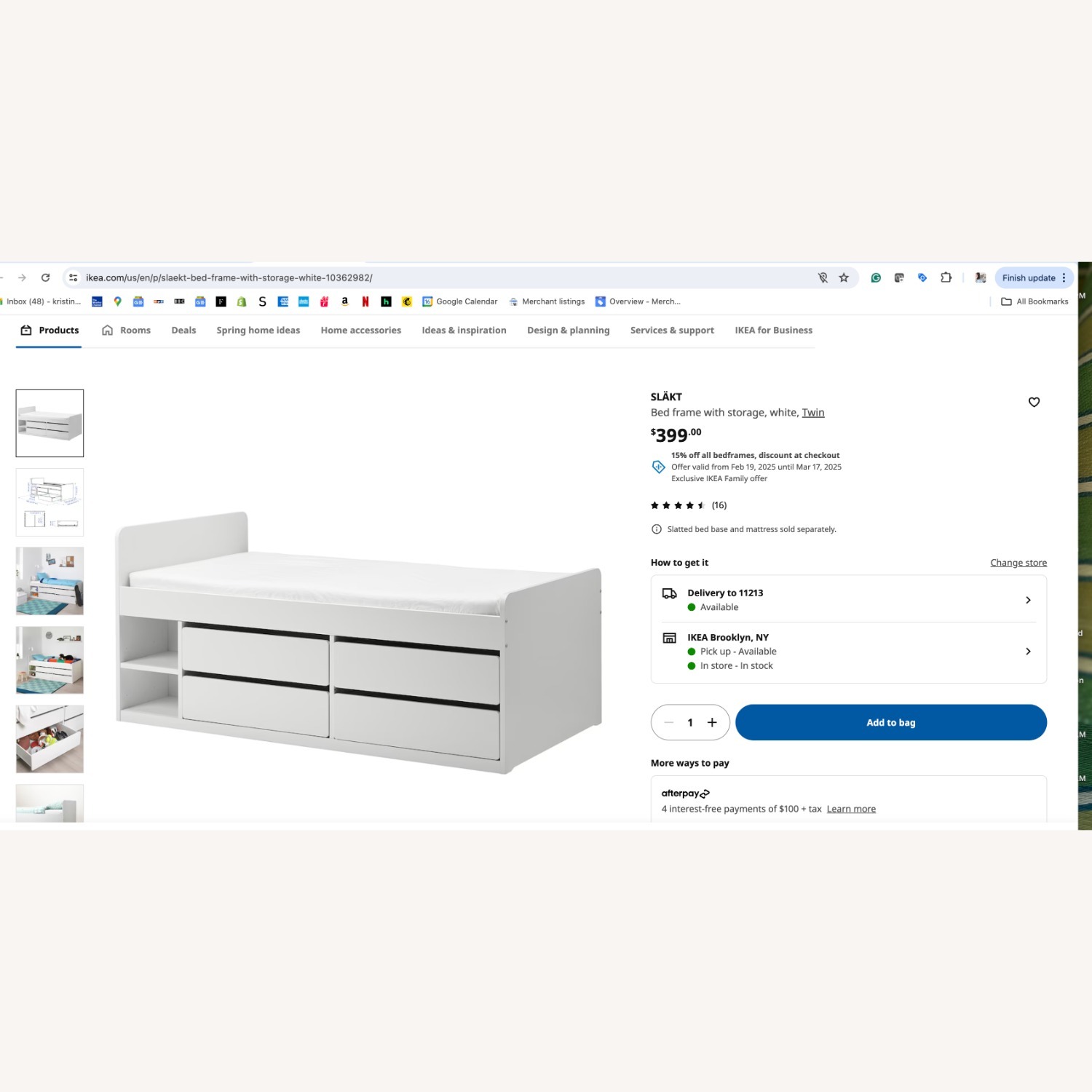The height and width of the screenshot is (1092, 1092).
Task: Select the Deals tab
Action: [x=183, y=330]
